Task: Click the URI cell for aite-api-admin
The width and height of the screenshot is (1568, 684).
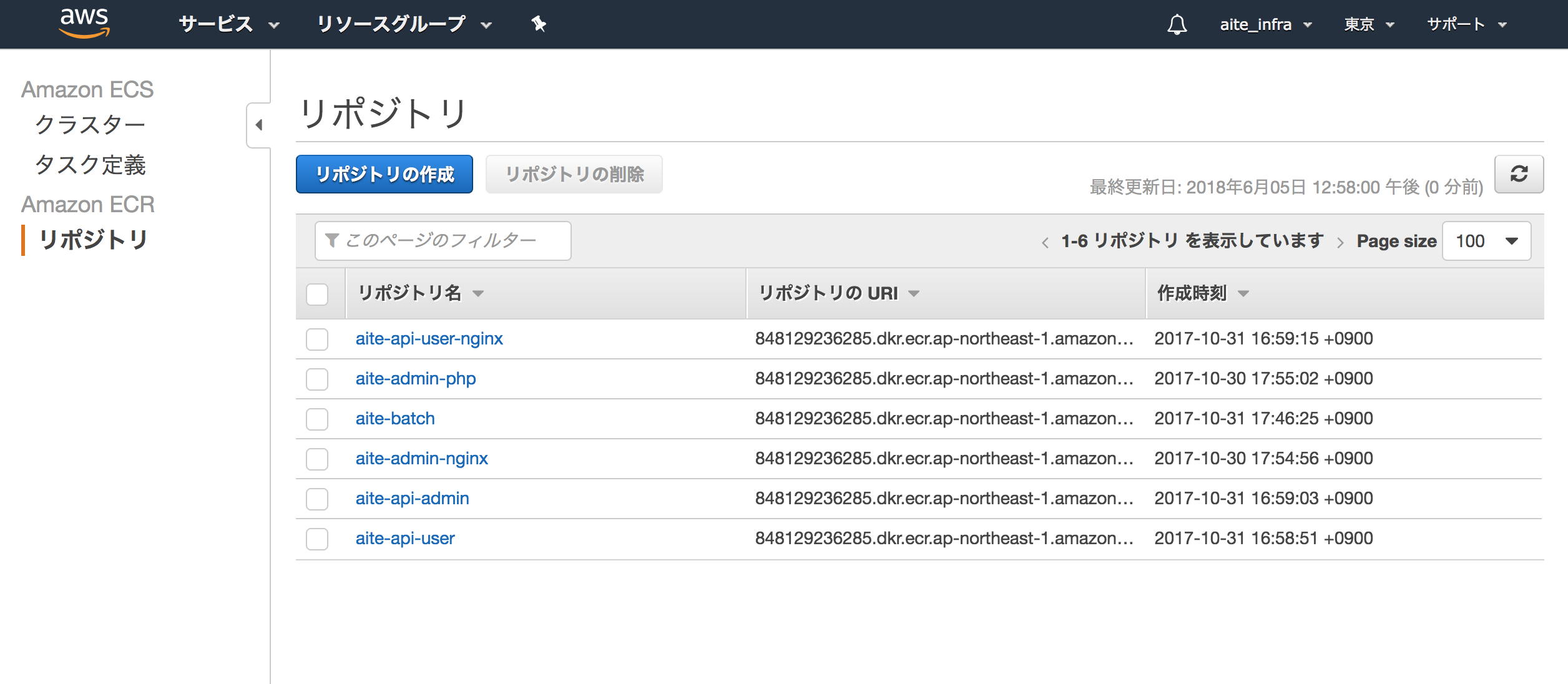Action: point(944,499)
